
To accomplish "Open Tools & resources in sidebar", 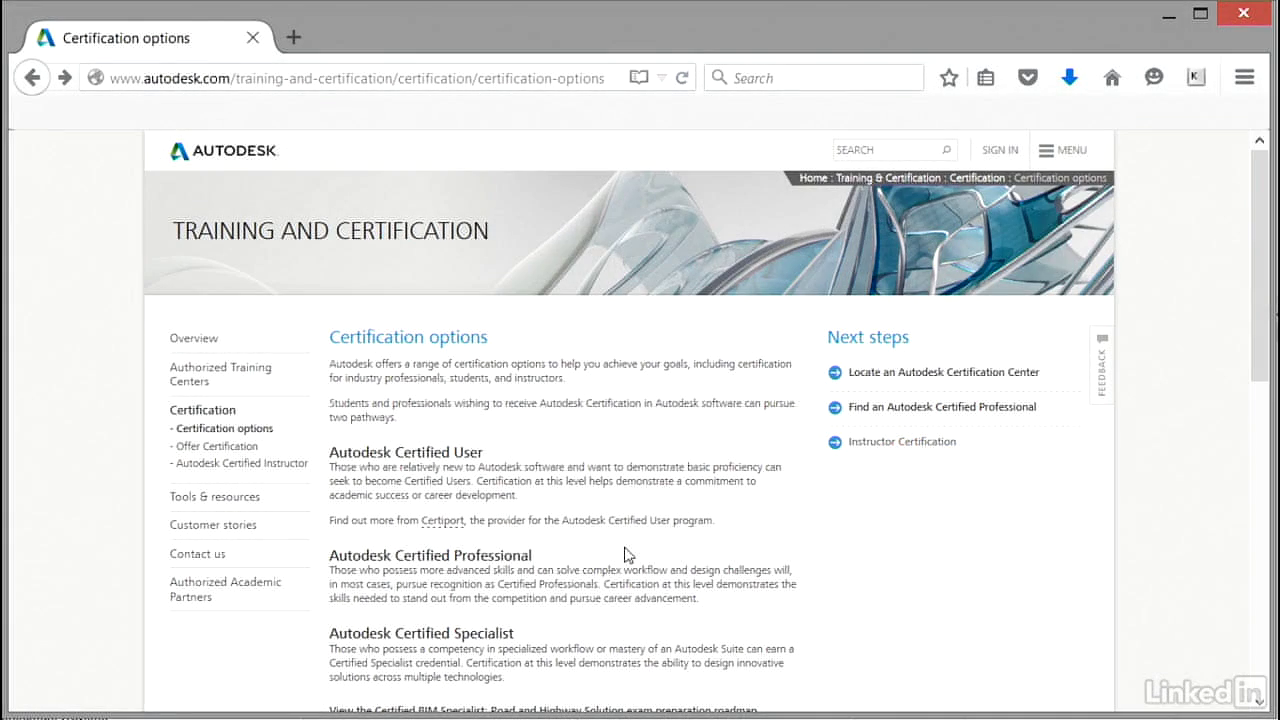I will tap(215, 496).
